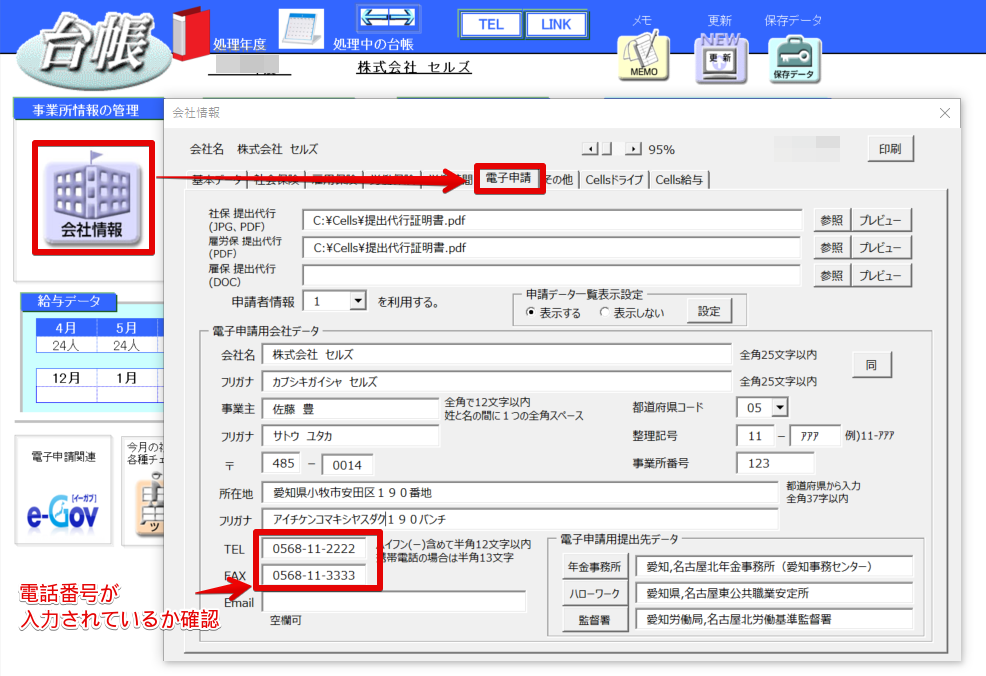Viewport: 986px width, 676px height.
Task: Click the empty 雇保 提出代行 DOC field
Action: click(x=551, y=275)
